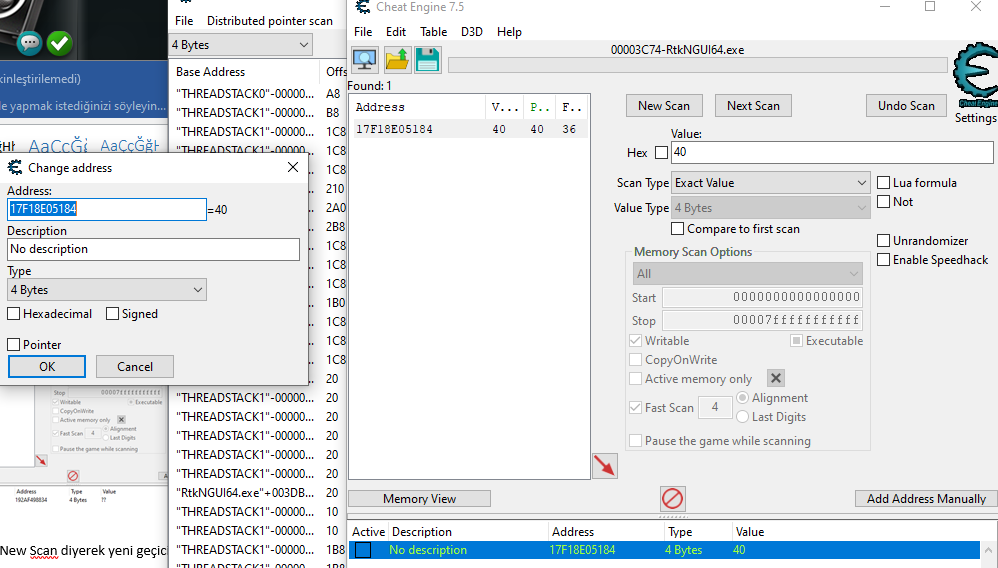The height and width of the screenshot is (568, 998).
Task: Open the process list computer icon
Action: (365, 60)
